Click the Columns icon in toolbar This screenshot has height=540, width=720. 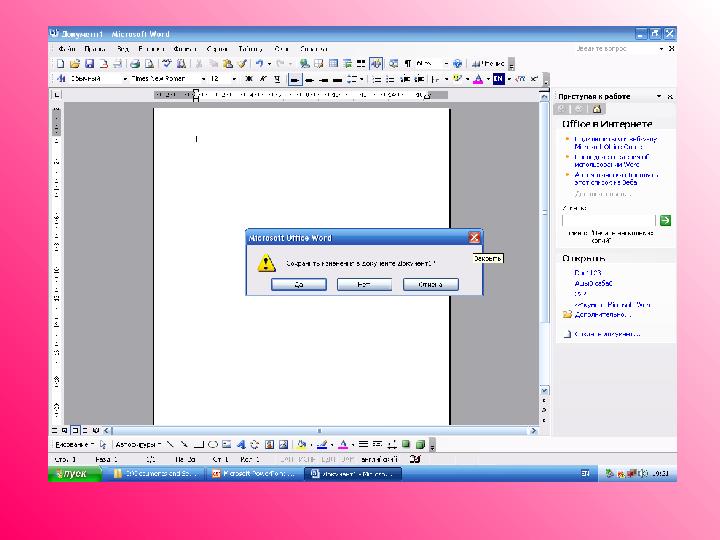(361, 63)
